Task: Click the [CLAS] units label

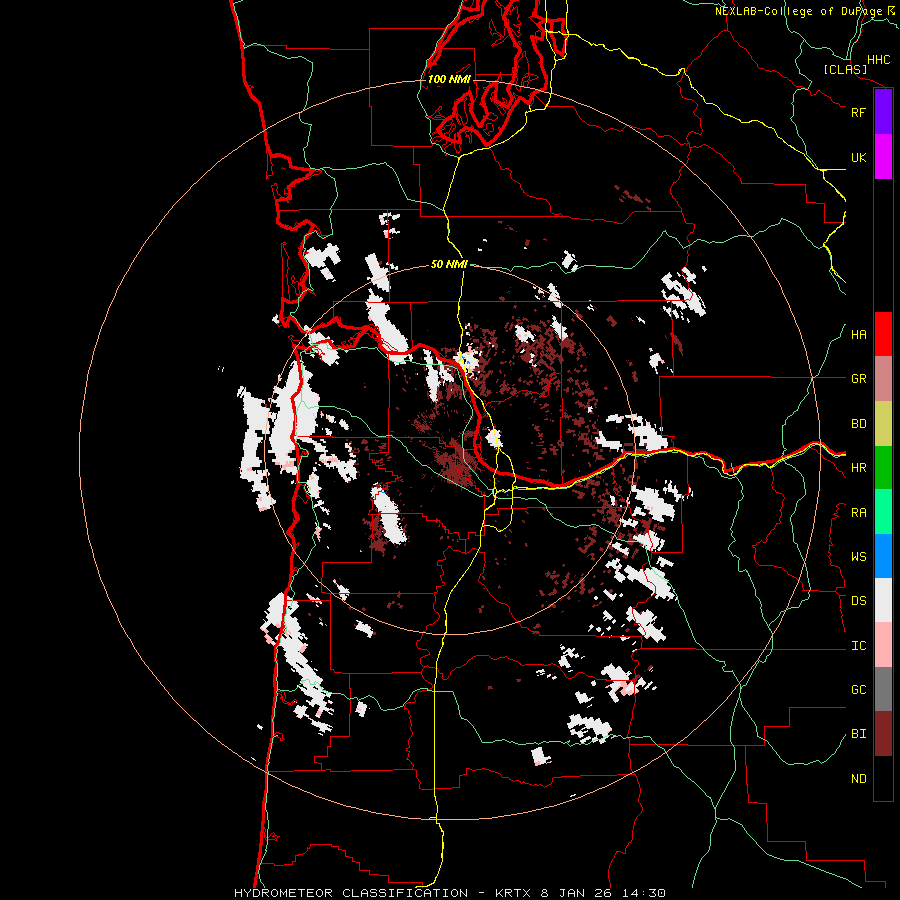Action: click(845, 69)
